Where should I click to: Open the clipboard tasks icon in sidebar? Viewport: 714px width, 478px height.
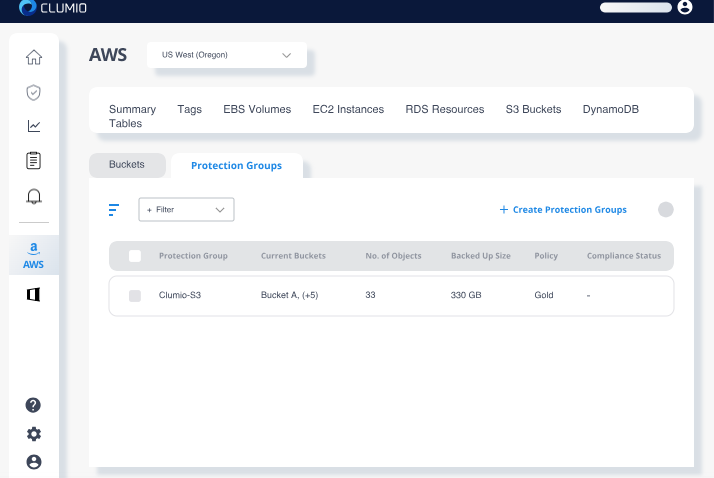[x=34, y=161]
